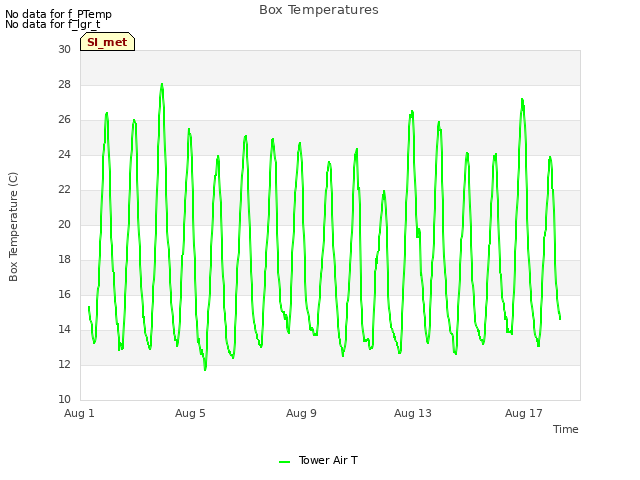This screenshot has height=480, width=640.
Task: Click the 18 y-axis tick label
Action: (64, 260)
